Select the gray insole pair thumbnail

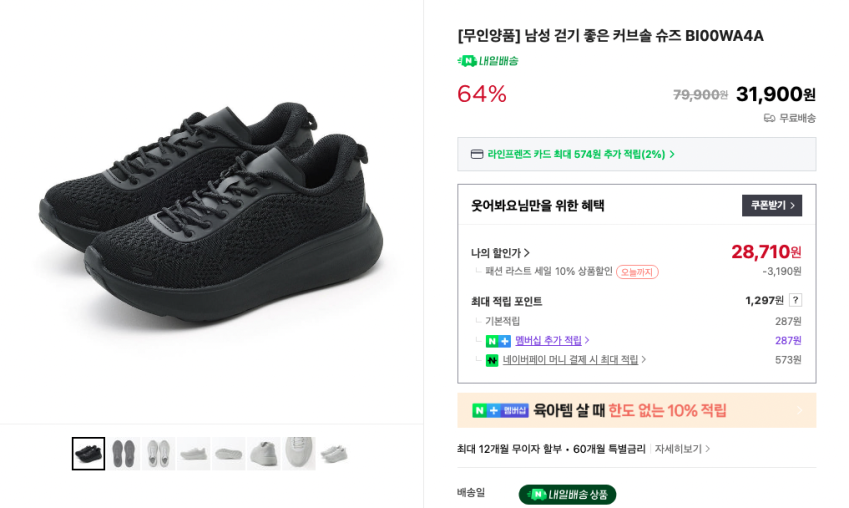coord(124,453)
